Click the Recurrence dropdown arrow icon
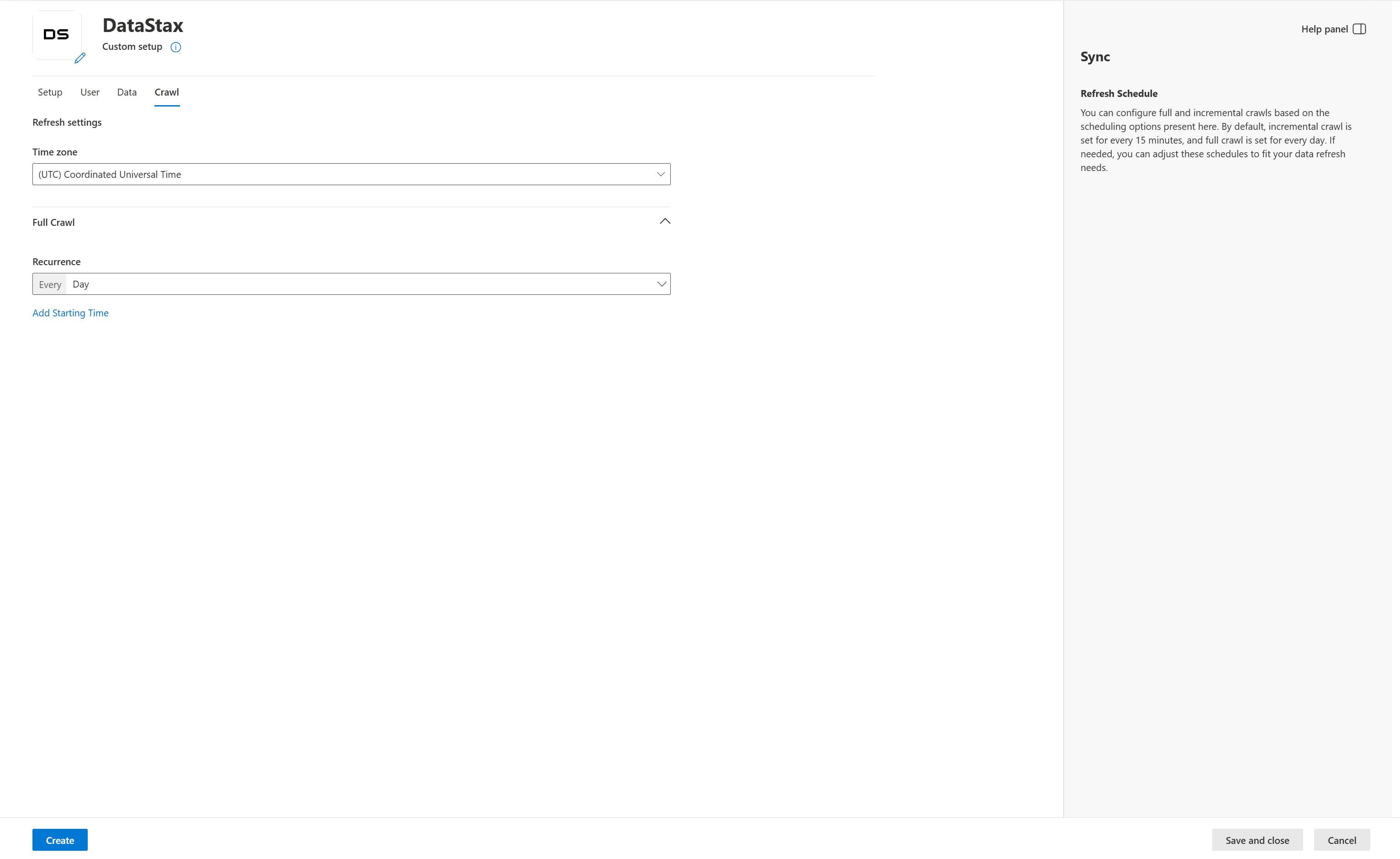 tap(661, 284)
